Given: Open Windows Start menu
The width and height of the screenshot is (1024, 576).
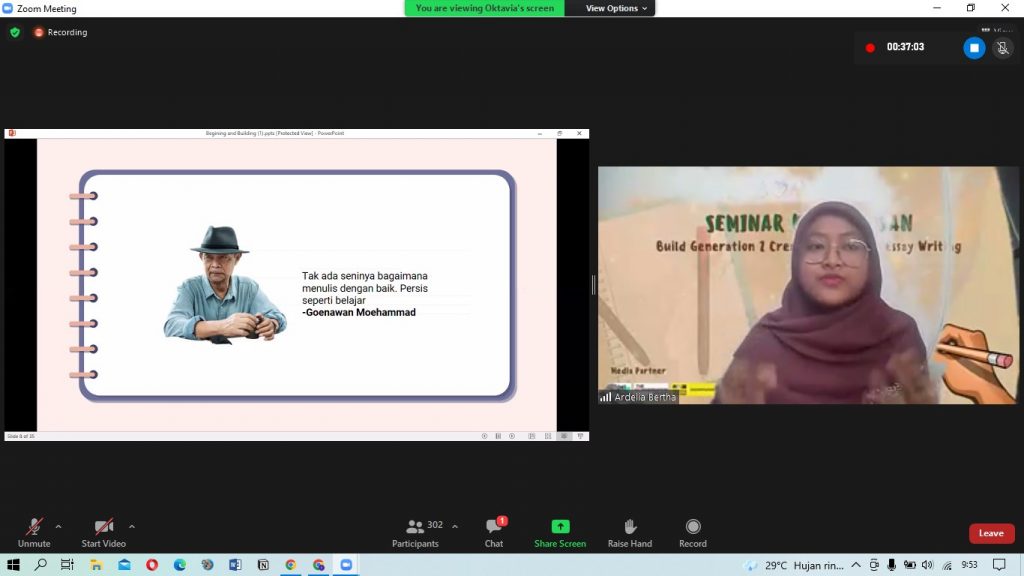Looking at the screenshot, I should [14, 565].
